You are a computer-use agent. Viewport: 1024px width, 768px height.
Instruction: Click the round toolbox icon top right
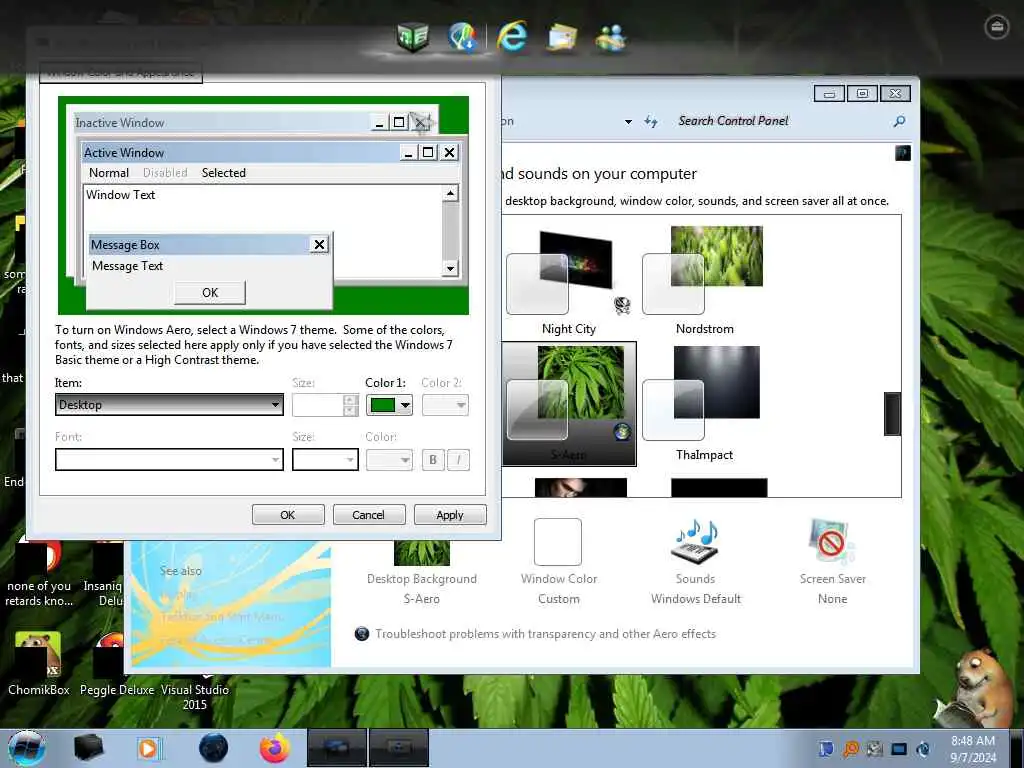pyautogui.click(x=997, y=27)
